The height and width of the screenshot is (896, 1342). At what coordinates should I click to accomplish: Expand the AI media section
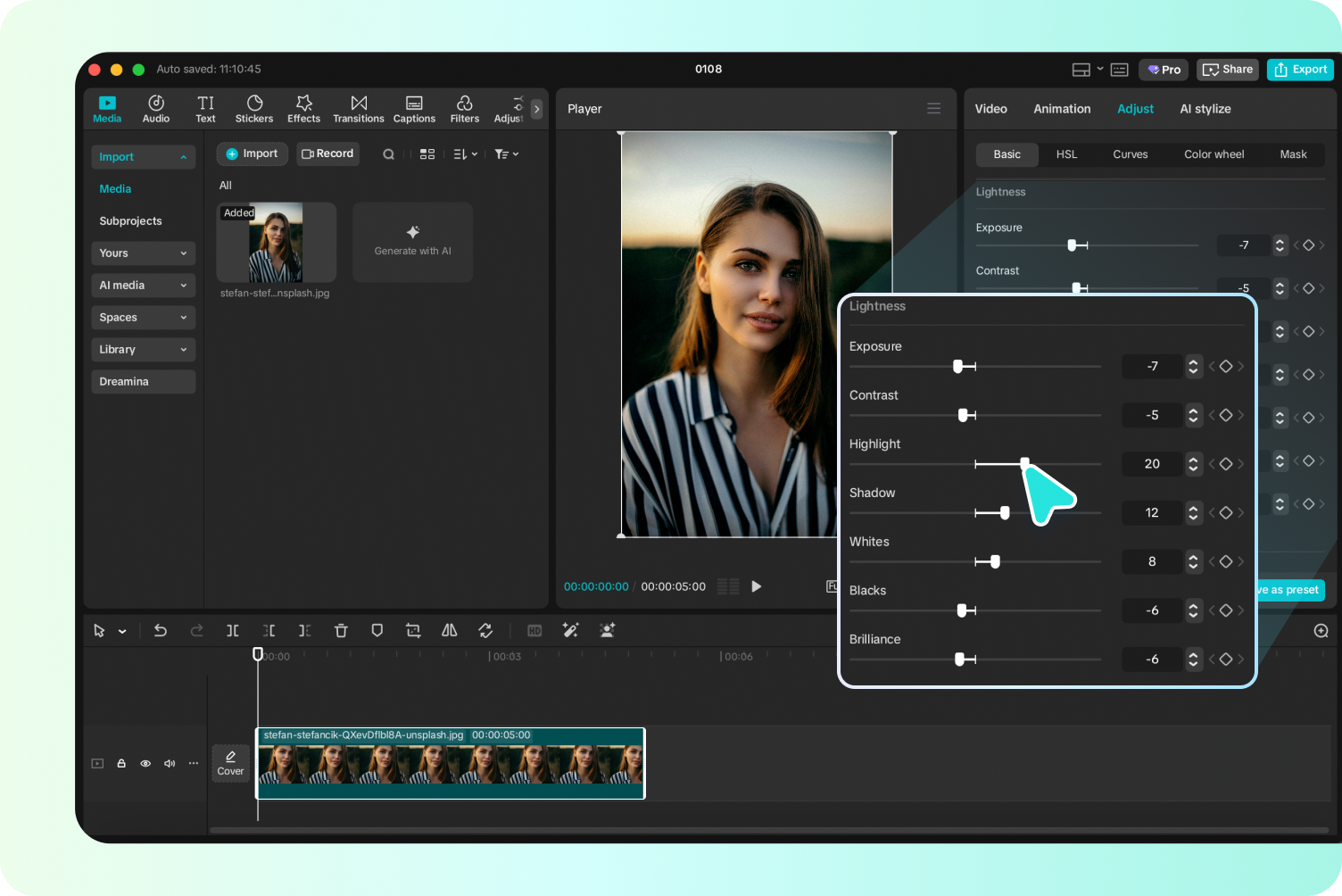click(143, 286)
